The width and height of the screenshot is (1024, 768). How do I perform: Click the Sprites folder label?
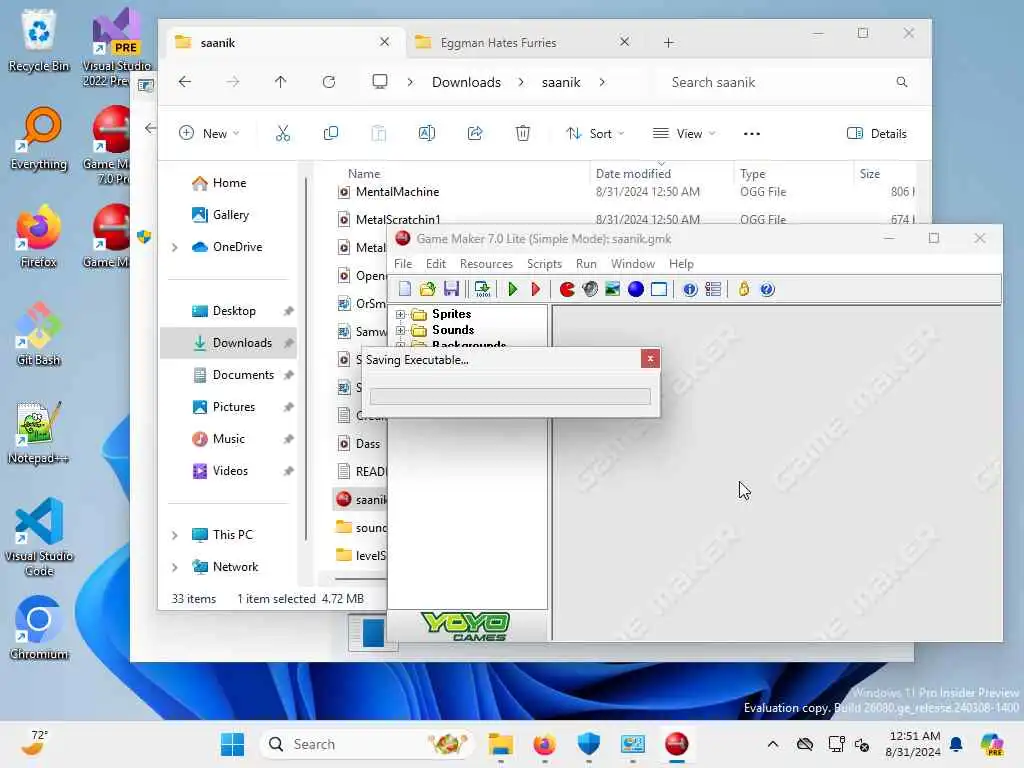pyautogui.click(x=451, y=314)
